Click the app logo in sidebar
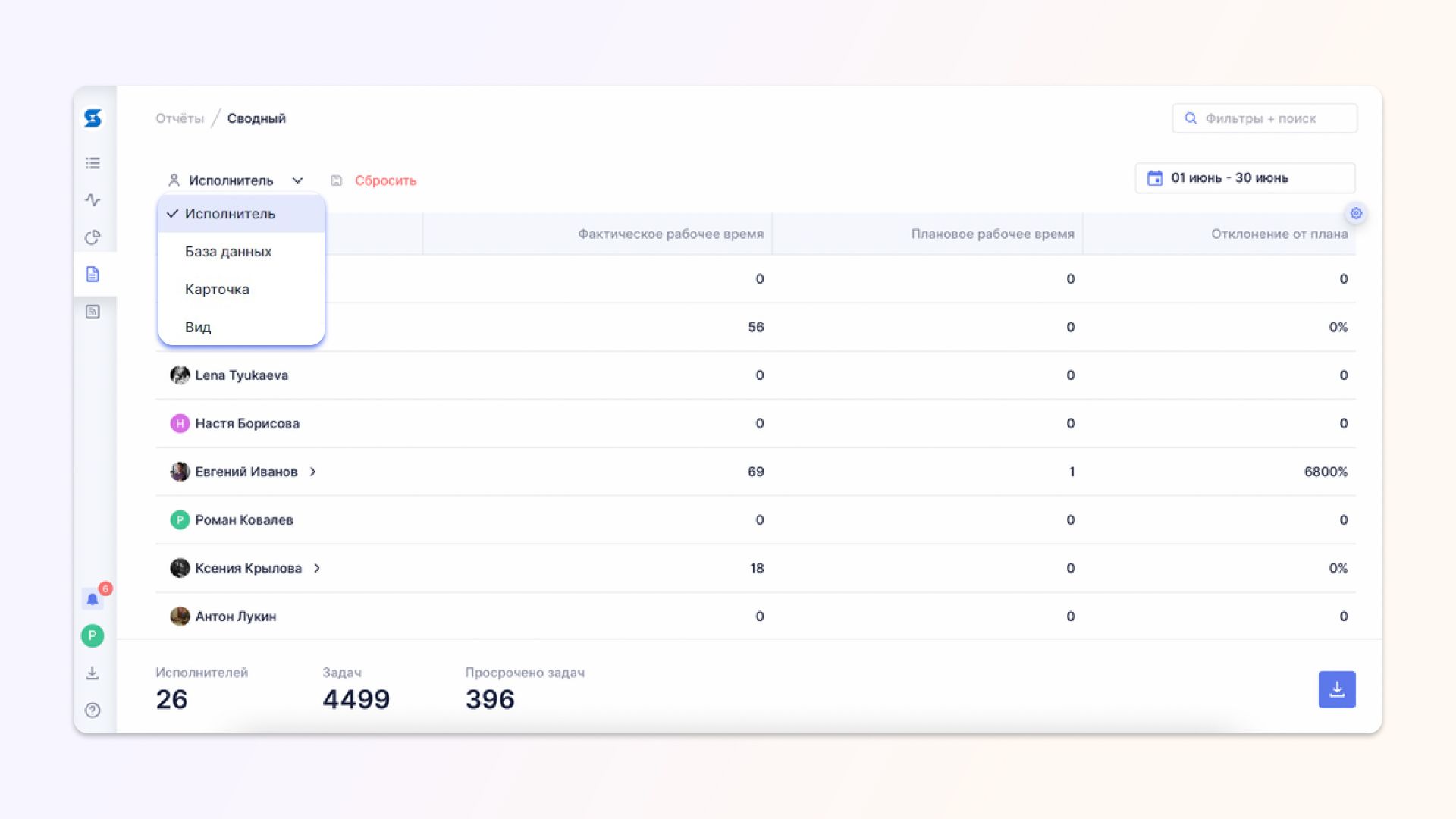This screenshot has width=1456, height=819. coord(93,118)
